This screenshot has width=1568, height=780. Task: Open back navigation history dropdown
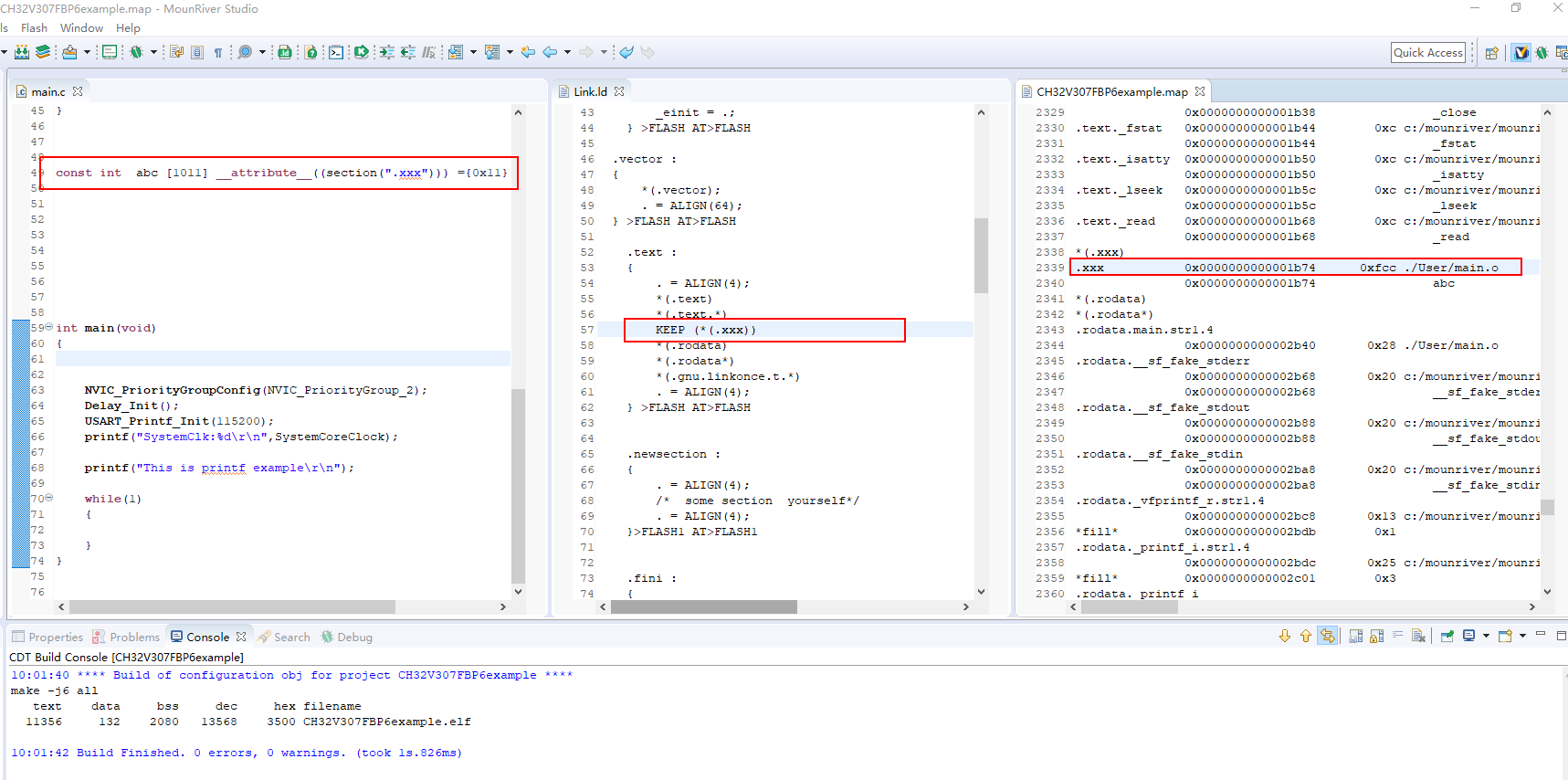[x=567, y=52]
